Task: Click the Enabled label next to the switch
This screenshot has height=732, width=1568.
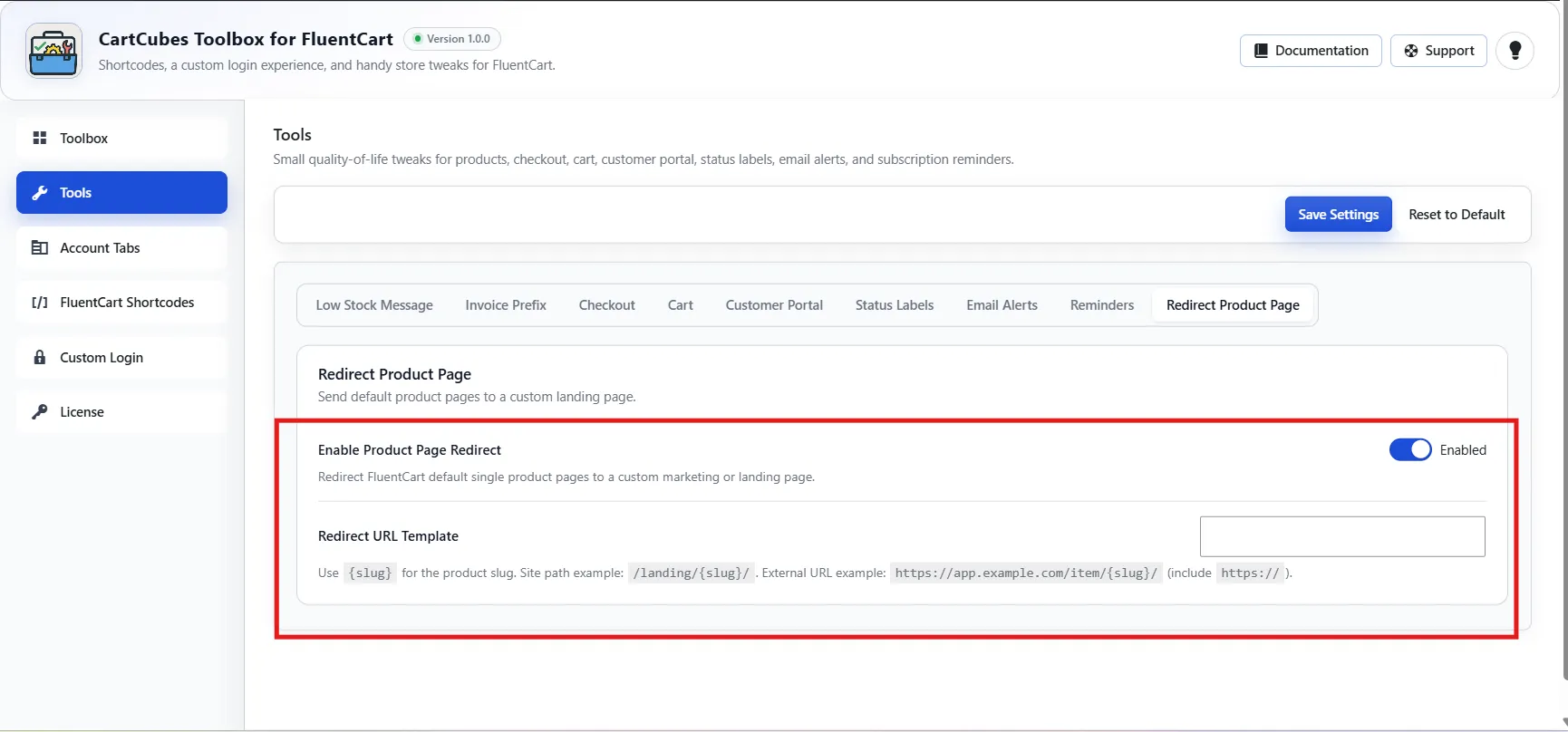Action: [x=1463, y=450]
